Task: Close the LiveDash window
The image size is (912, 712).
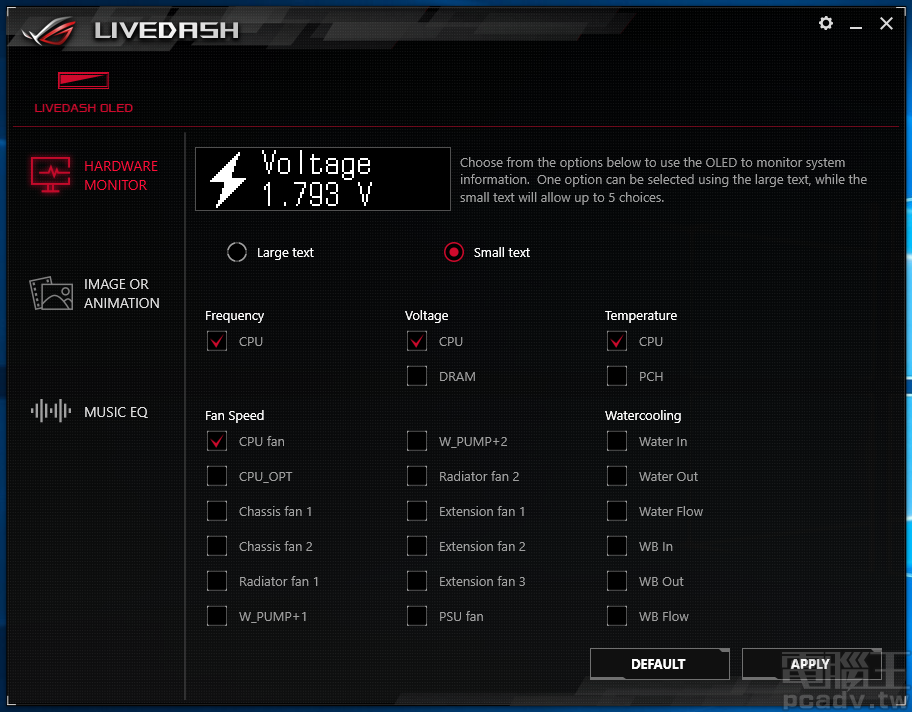Action: click(x=886, y=24)
